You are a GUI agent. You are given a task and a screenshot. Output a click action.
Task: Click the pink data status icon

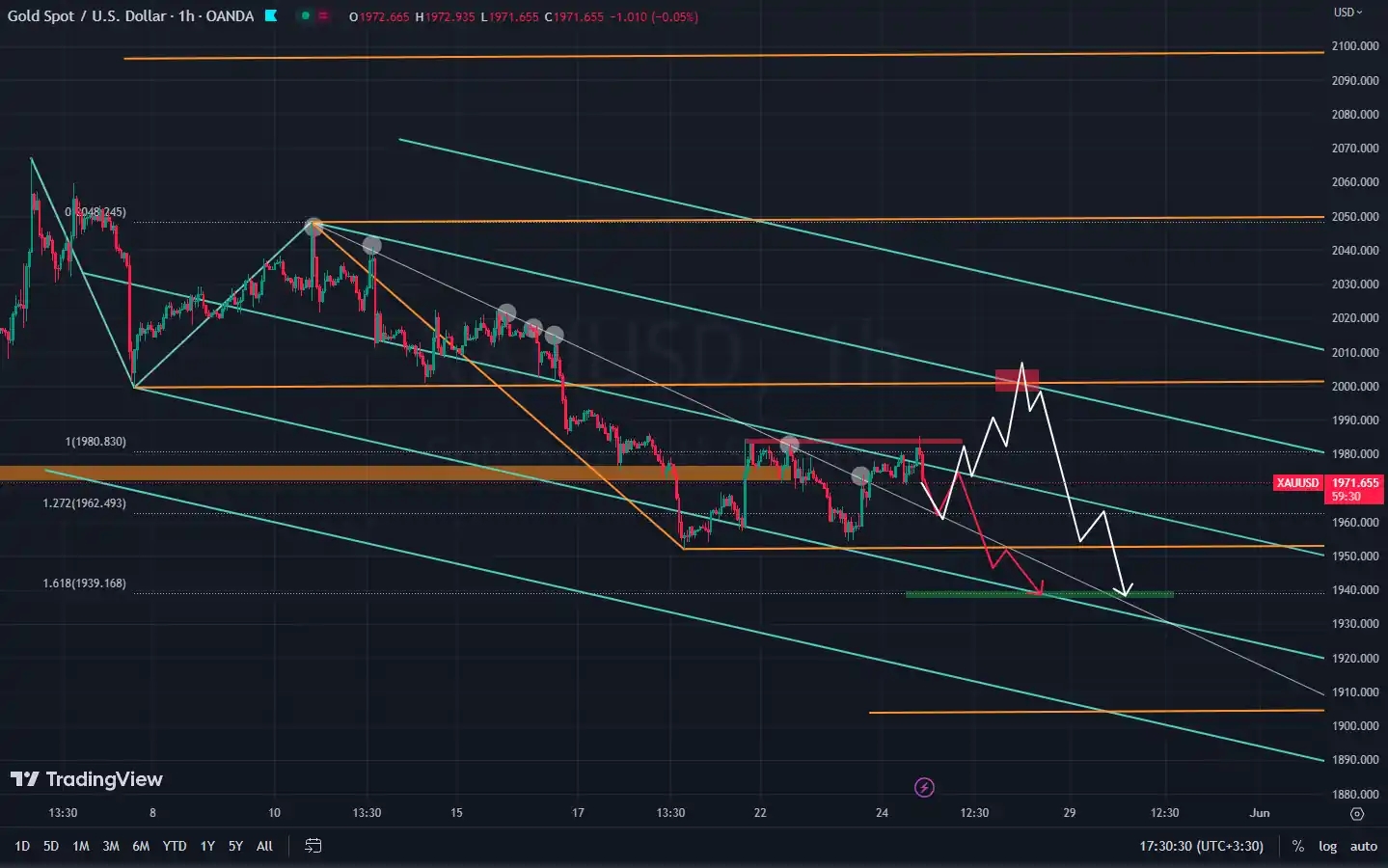324,16
